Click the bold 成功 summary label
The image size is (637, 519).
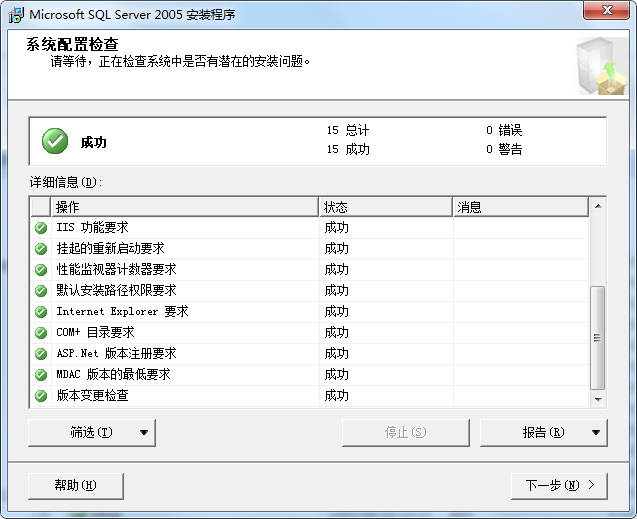point(94,143)
